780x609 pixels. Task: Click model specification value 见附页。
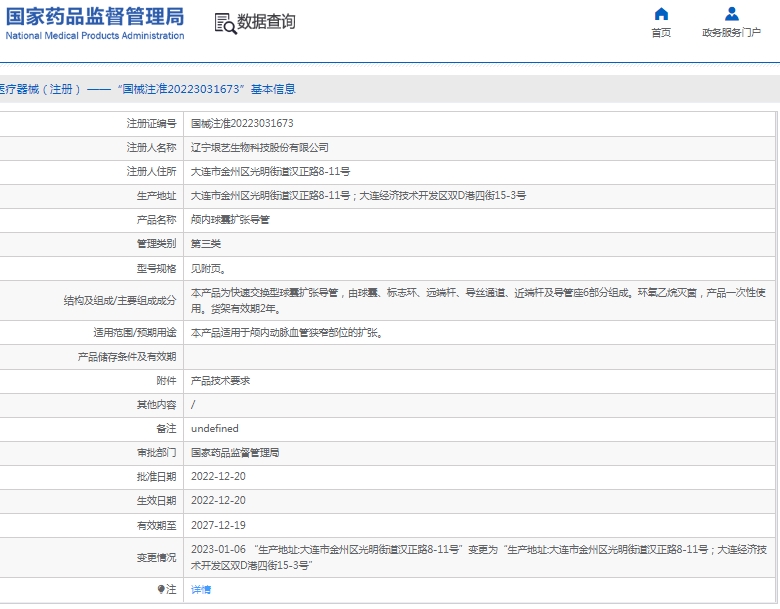pos(209,269)
